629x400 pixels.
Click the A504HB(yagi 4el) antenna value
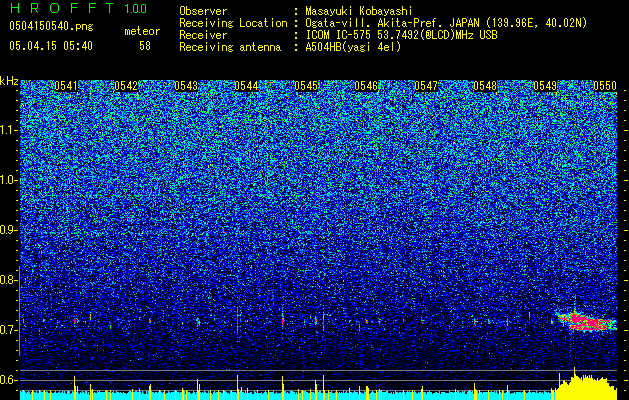click(353, 47)
